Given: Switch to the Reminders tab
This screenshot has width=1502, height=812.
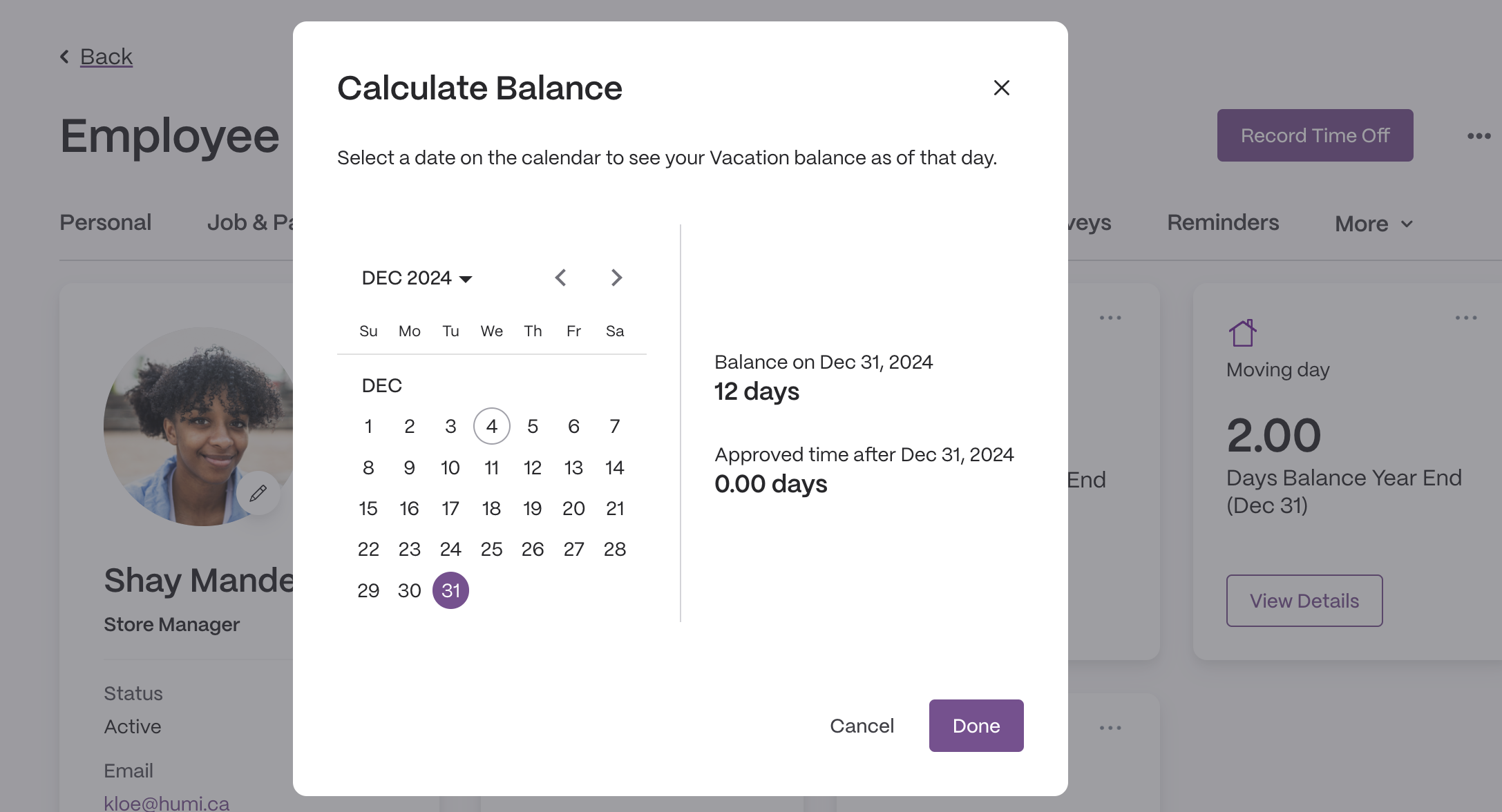Looking at the screenshot, I should pyautogui.click(x=1223, y=222).
